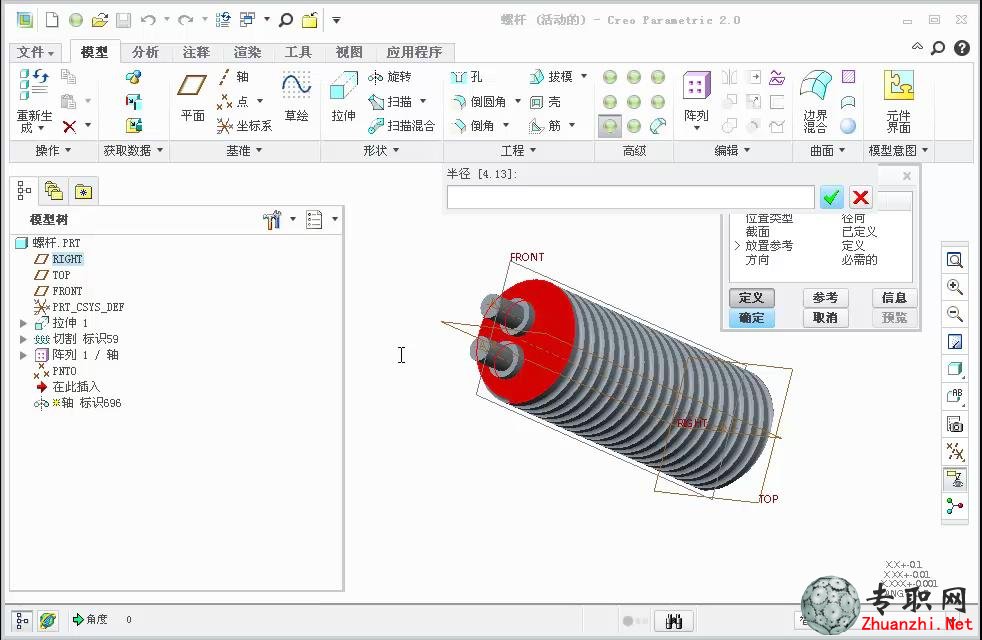Open the 形状 group dropdown
Screen dimensions: 982x640
(x=381, y=150)
